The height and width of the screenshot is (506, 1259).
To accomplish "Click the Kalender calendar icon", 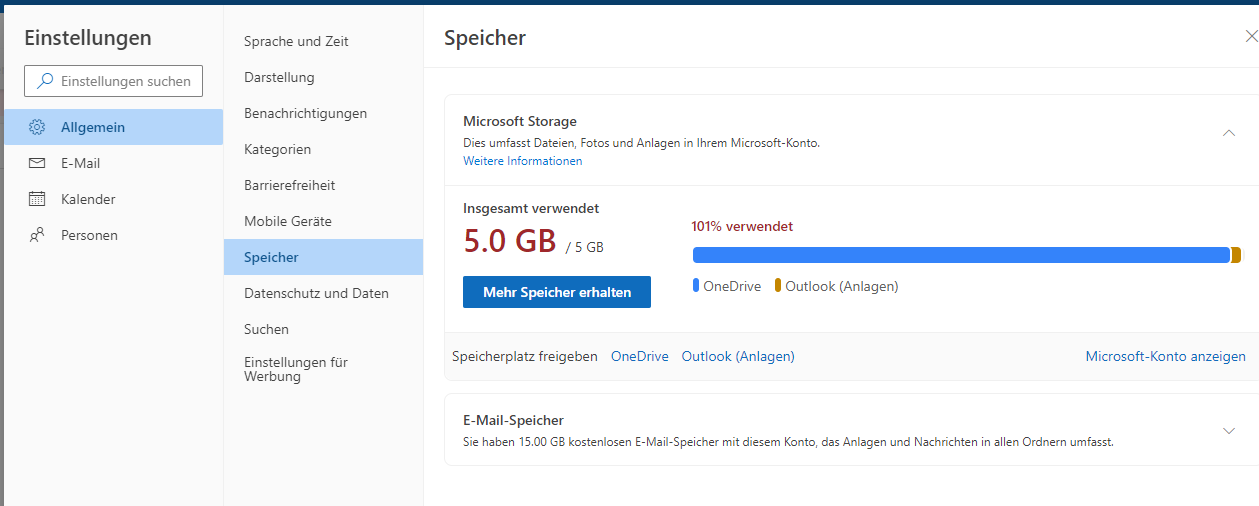I will pyautogui.click(x=37, y=199).
